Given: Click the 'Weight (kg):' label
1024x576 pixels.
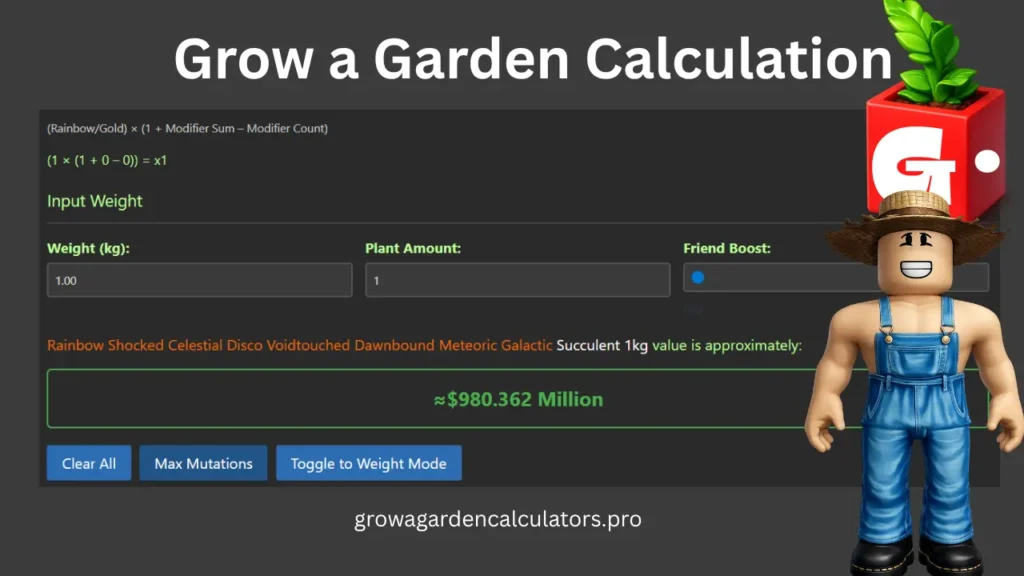Looking at the screenshot, I should click(88, 248).
